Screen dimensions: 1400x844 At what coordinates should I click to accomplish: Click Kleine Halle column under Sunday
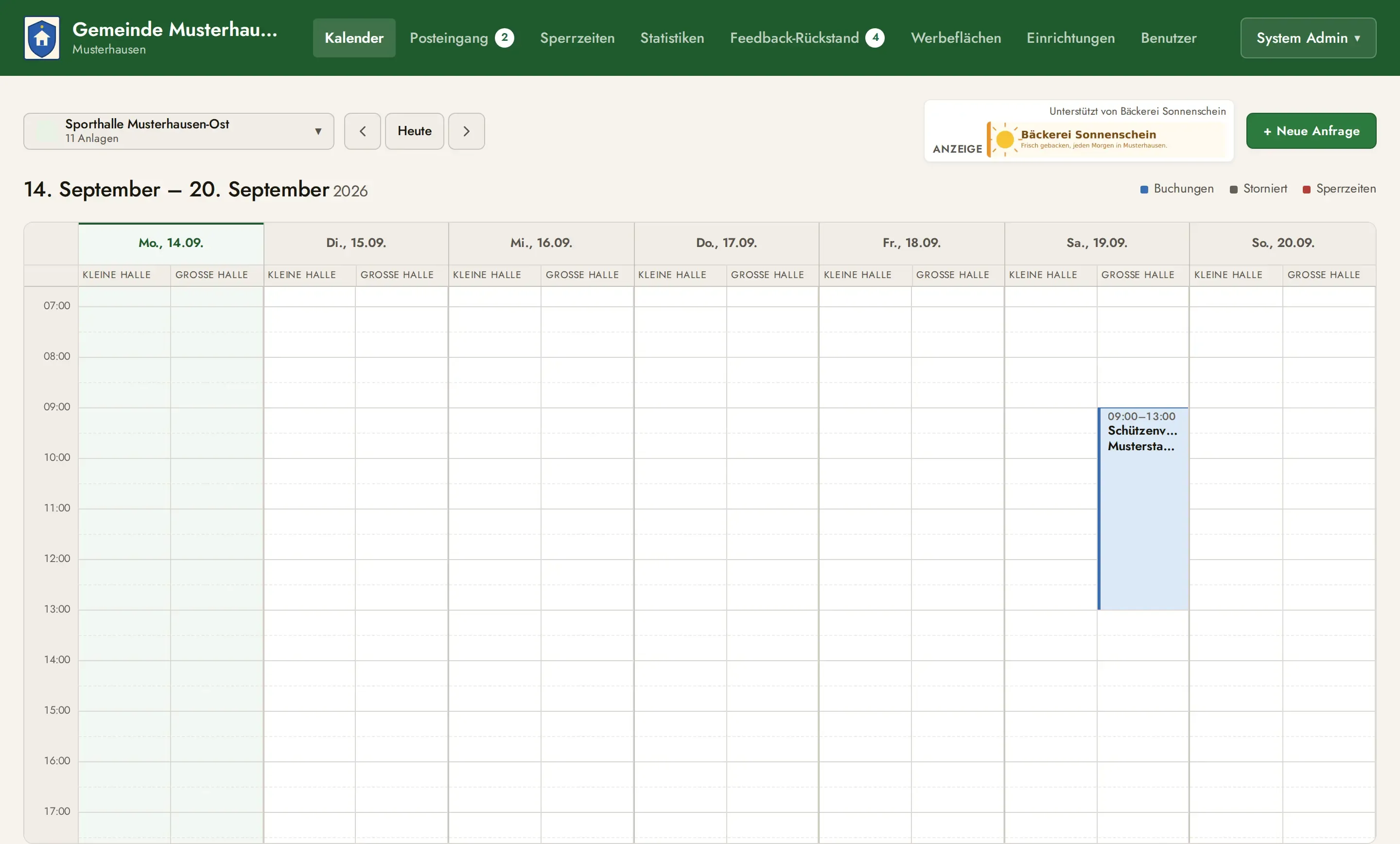pyautogui.click(x=1236, y=275)
